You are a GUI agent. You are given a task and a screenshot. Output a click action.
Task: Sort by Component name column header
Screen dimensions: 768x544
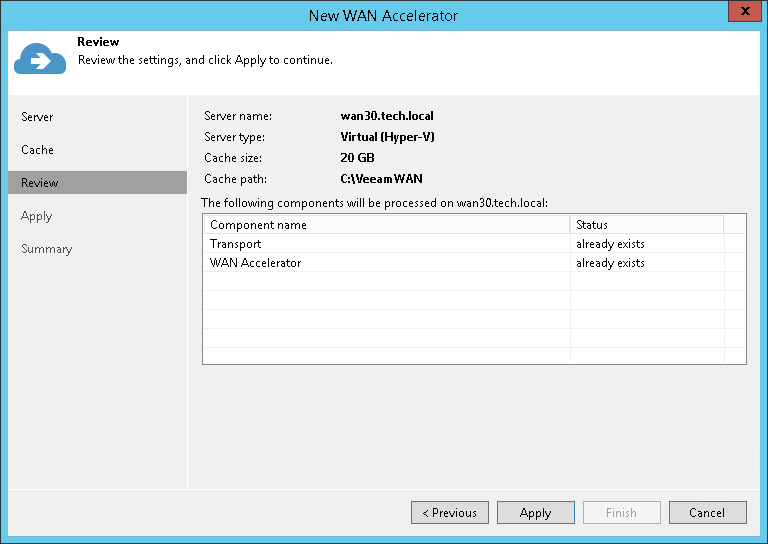click(385, 225)
